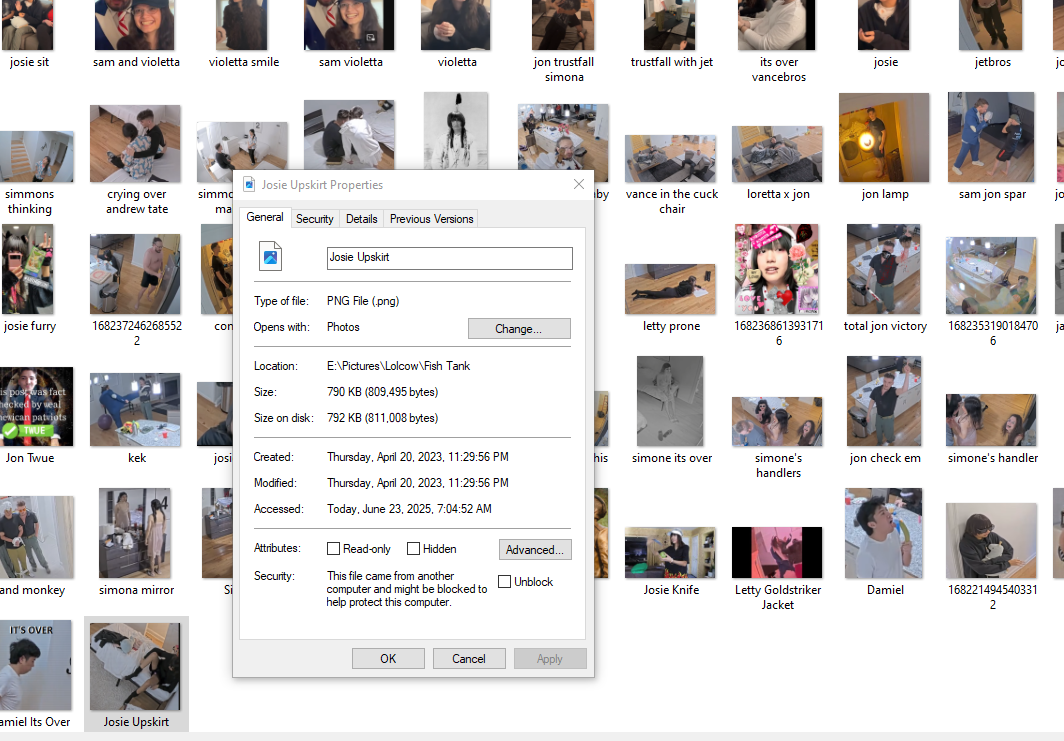Select the '1682372462685522' thumbnail
This screenshot has width=1064, height=741.
[x=135, y=274]
